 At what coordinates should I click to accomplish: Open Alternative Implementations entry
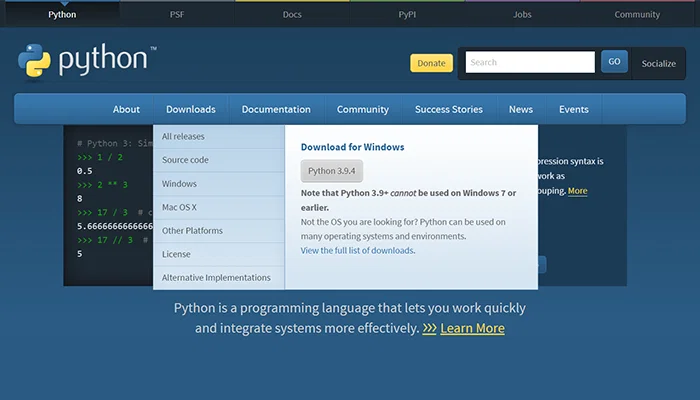[x=219, y=278]
